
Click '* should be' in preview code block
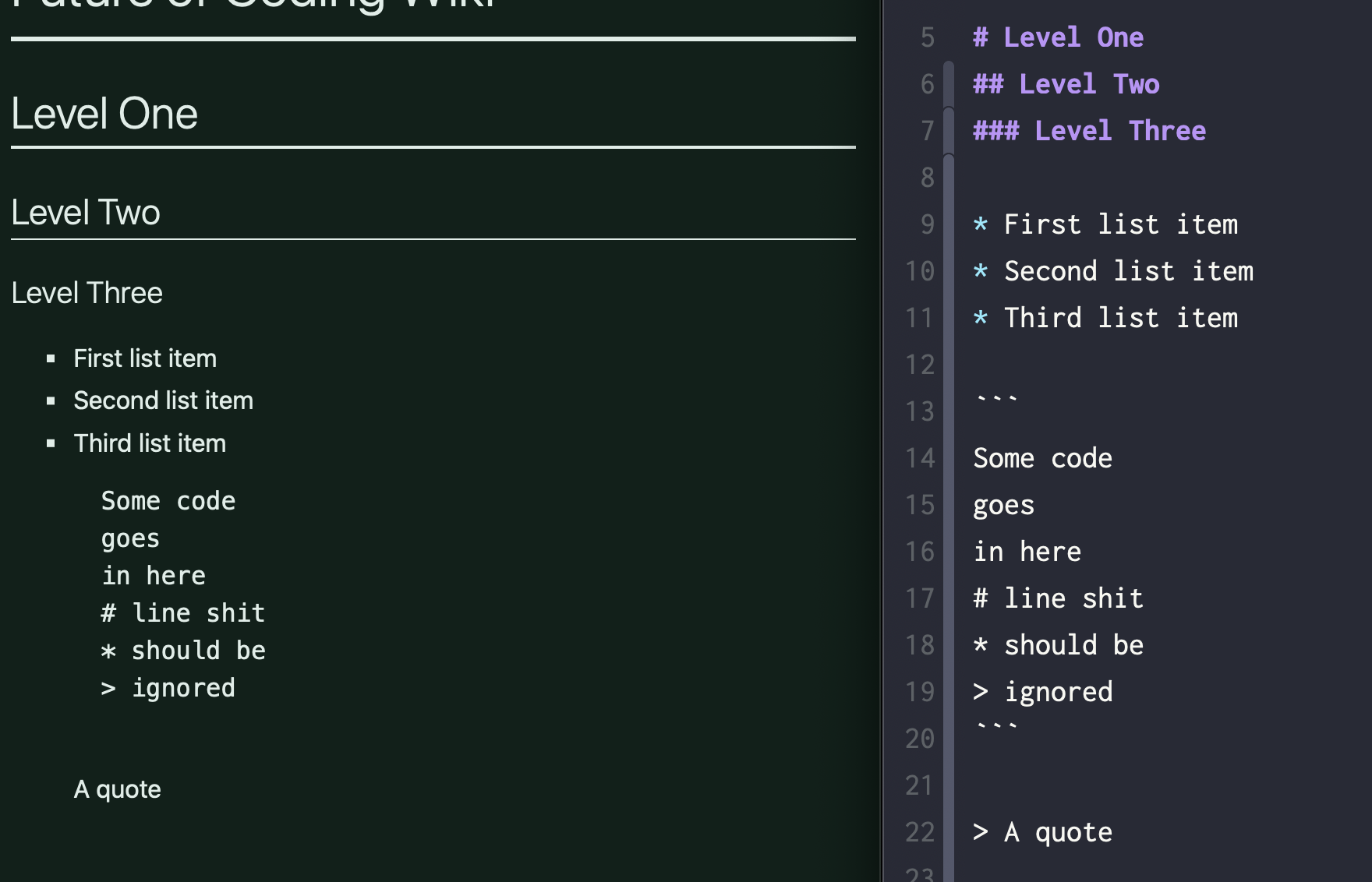(x=183, y=651)
